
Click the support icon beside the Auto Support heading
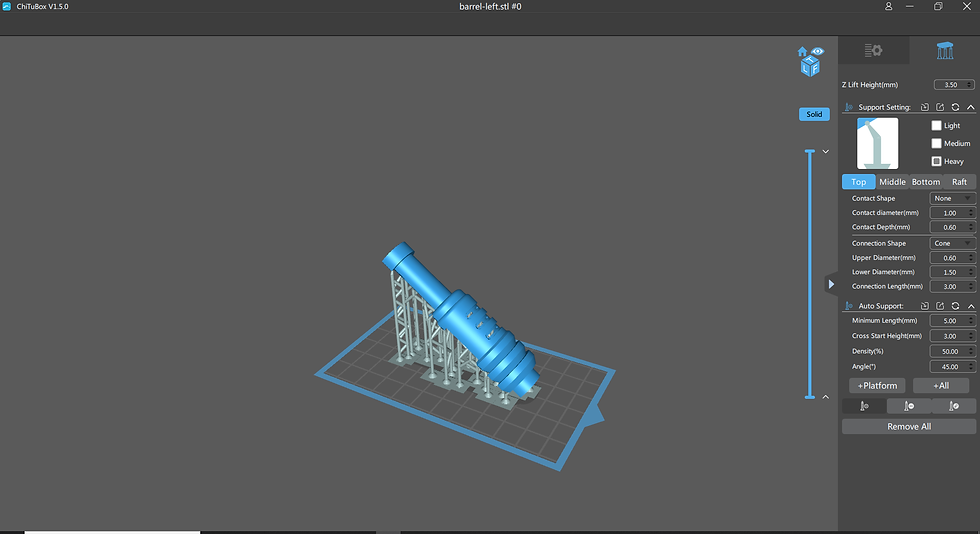pyautogui.click(x=848, y=306)
